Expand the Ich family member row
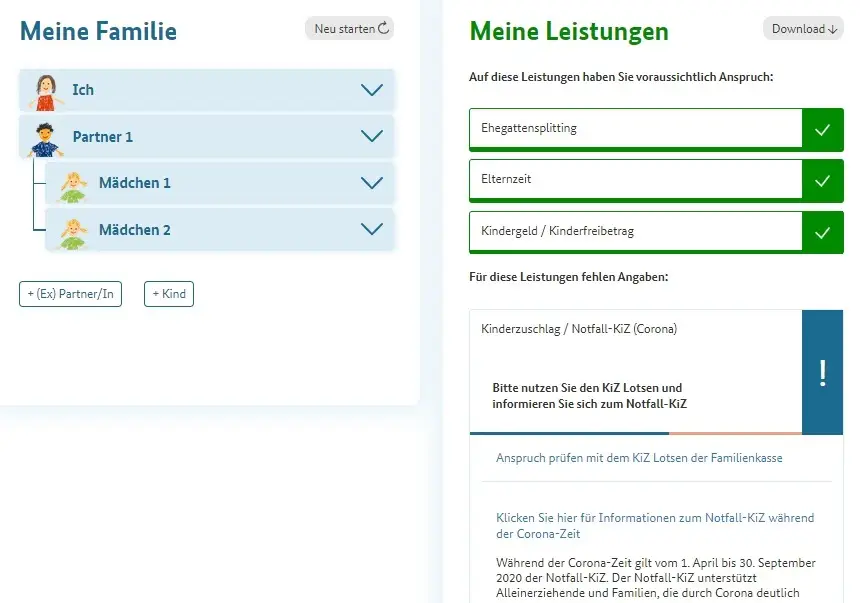This screenshot has width=868, height=603. 371,90
